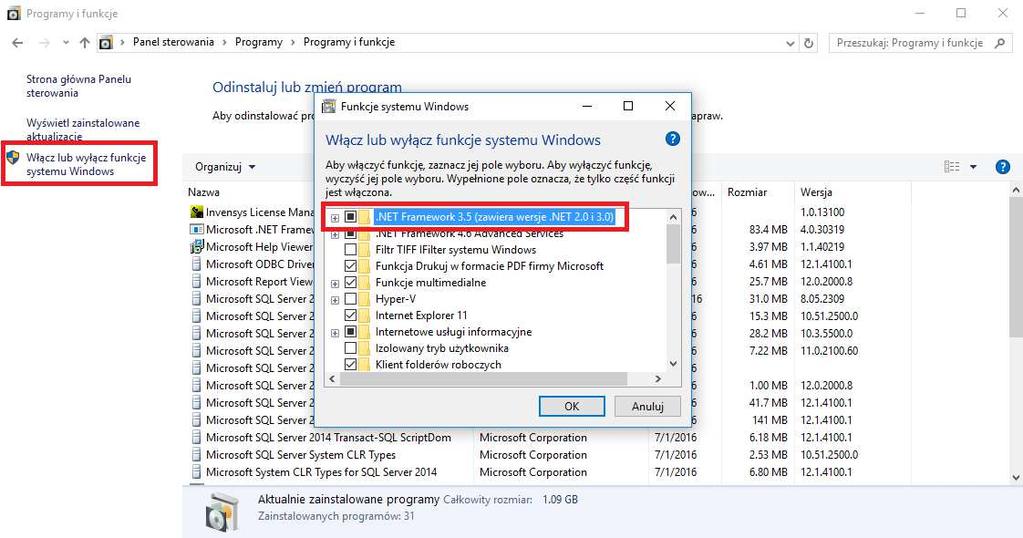Click Programy i funkcje window title icon
This screenshot has height=538, width=1023.
(13, 13)
